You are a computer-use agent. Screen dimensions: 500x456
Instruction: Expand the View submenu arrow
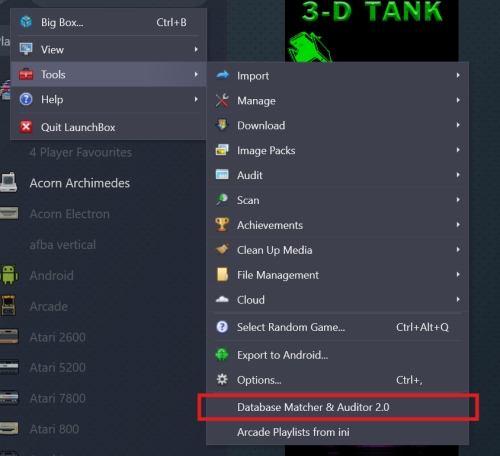(196, 49)
